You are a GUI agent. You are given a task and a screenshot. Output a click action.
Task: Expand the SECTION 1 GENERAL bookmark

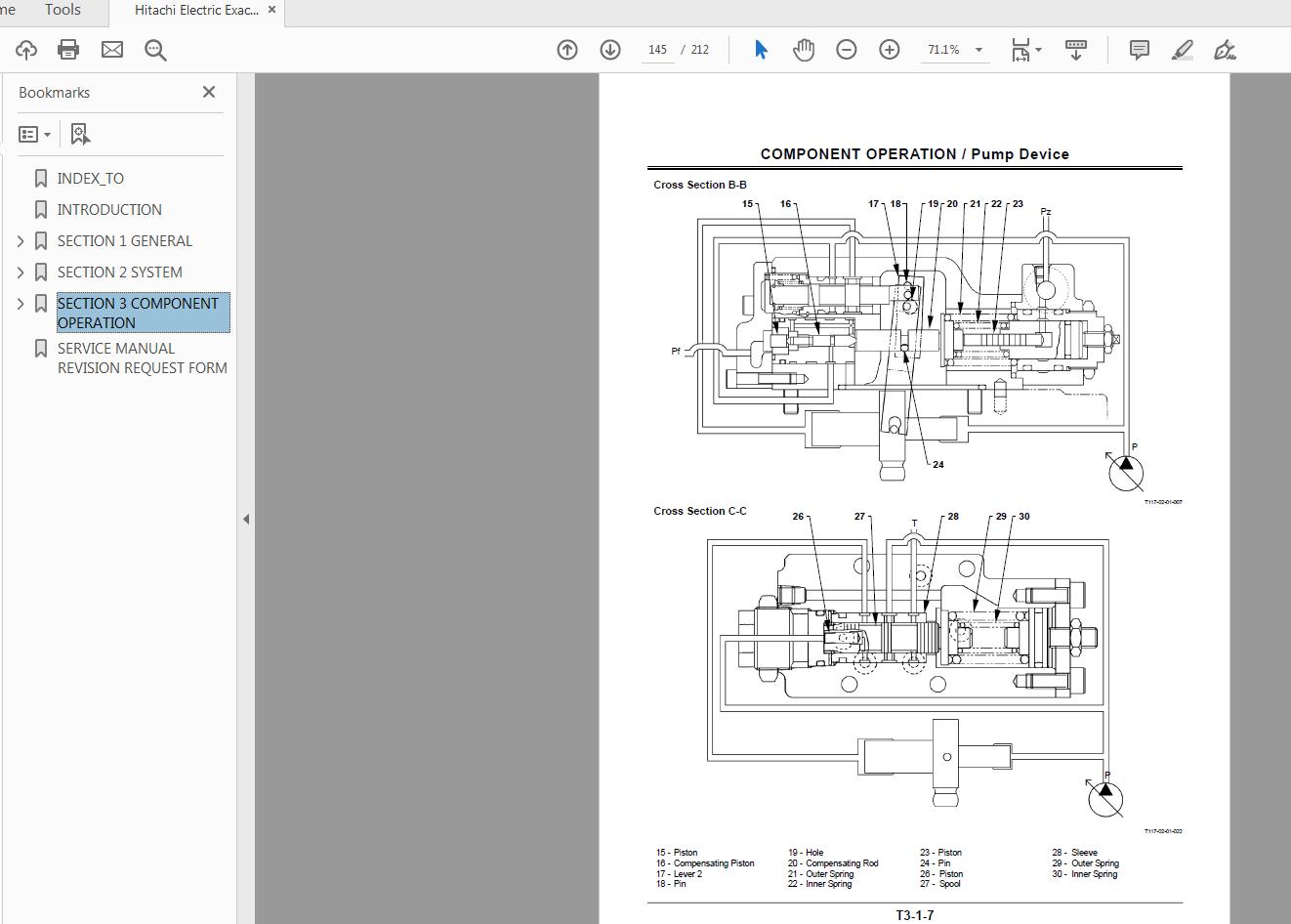point(21,241)
